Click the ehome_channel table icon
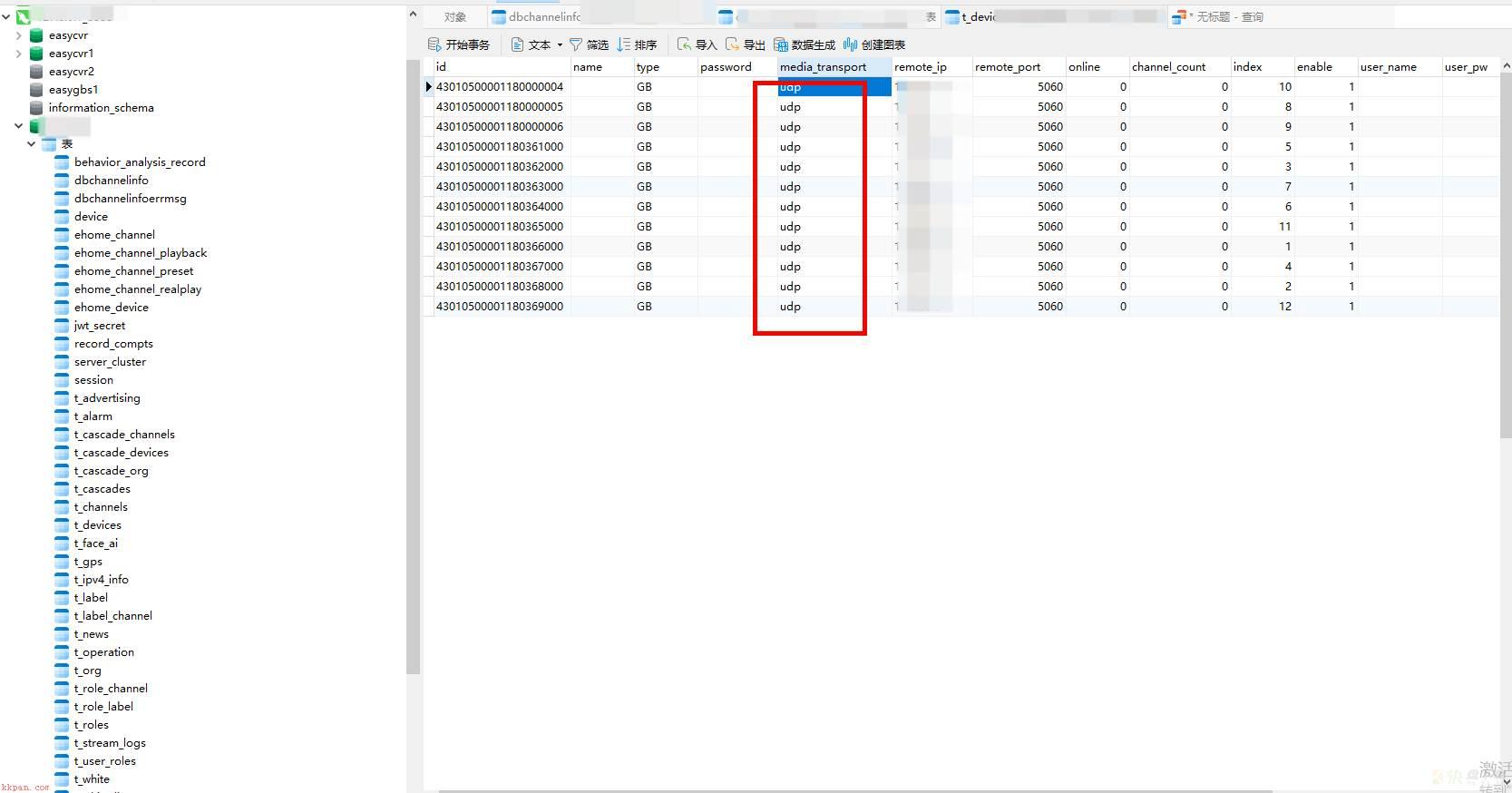This screenshot has height=793, width=1512. pos(62,235)
